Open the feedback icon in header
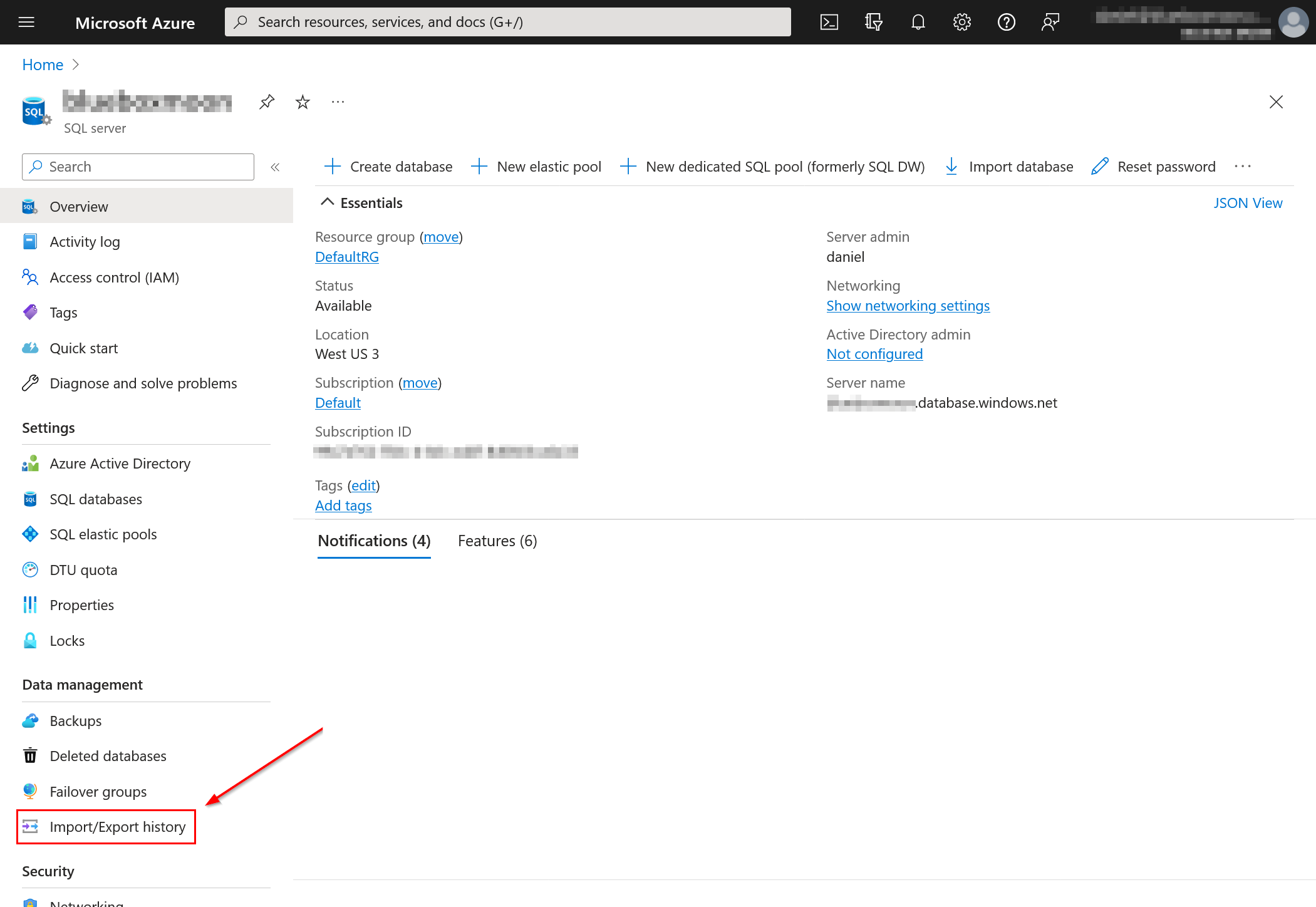The width and height of the screenshot is (1316, 907). [1050, 23]
